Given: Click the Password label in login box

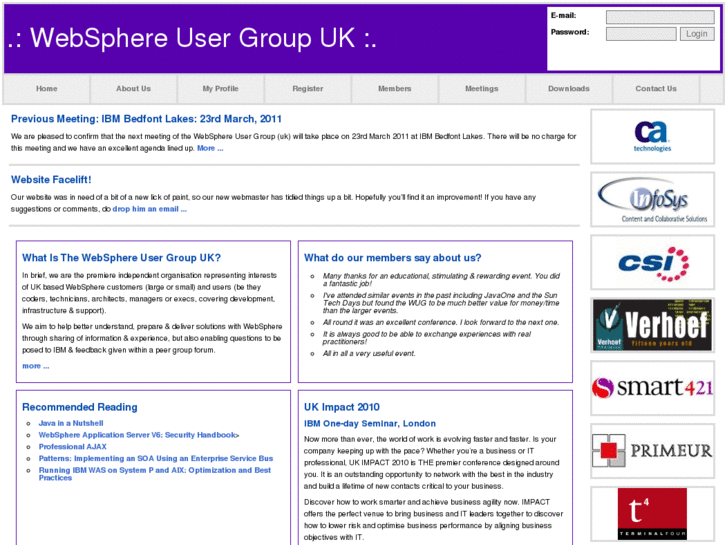Looking at the screenshot, I should (x=570, y=32).
